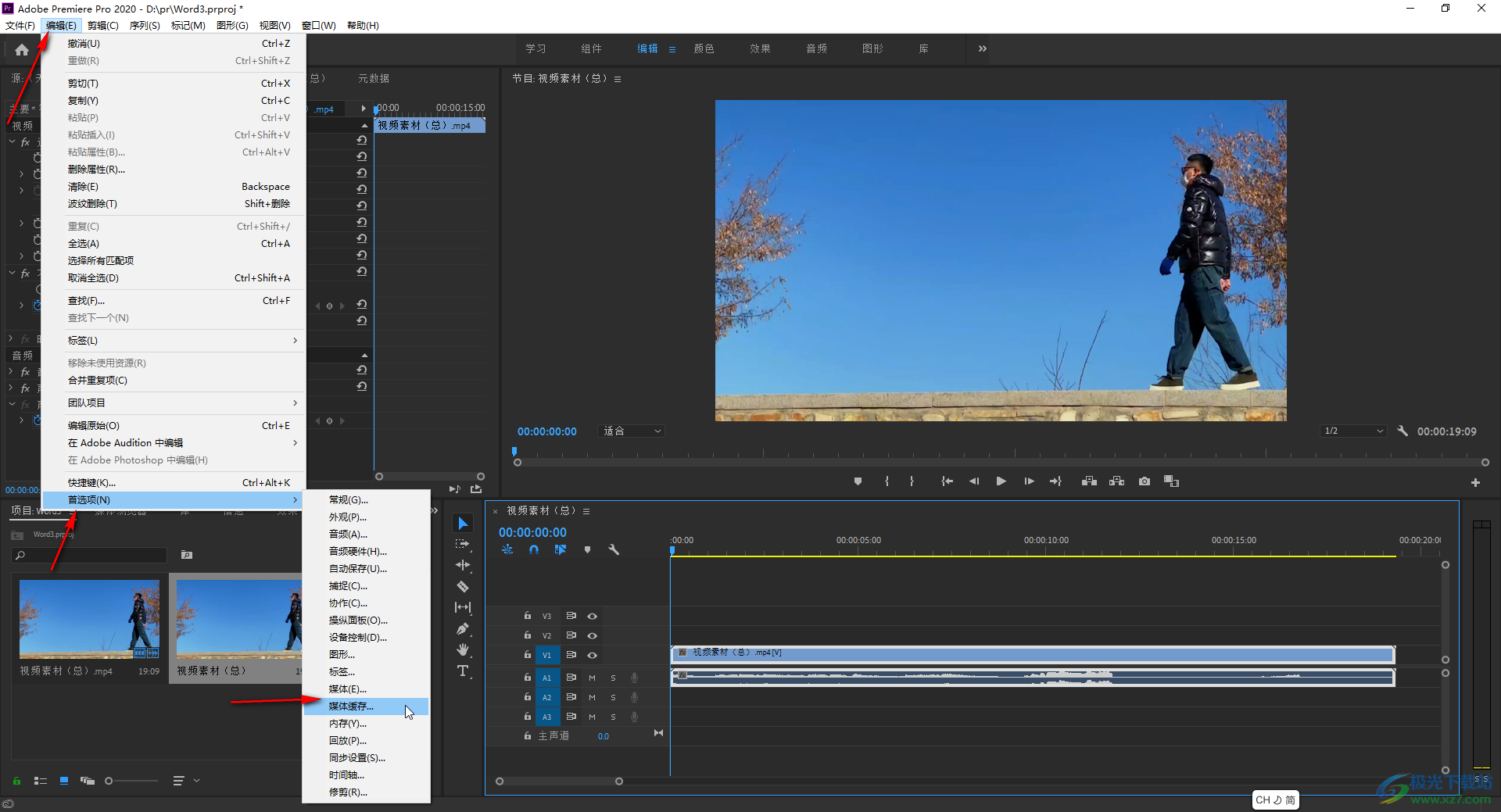Viewport: 1501px width, 812px height.
Task: Select the Razor tool in the tools panel
Action: tap(463, 586)
